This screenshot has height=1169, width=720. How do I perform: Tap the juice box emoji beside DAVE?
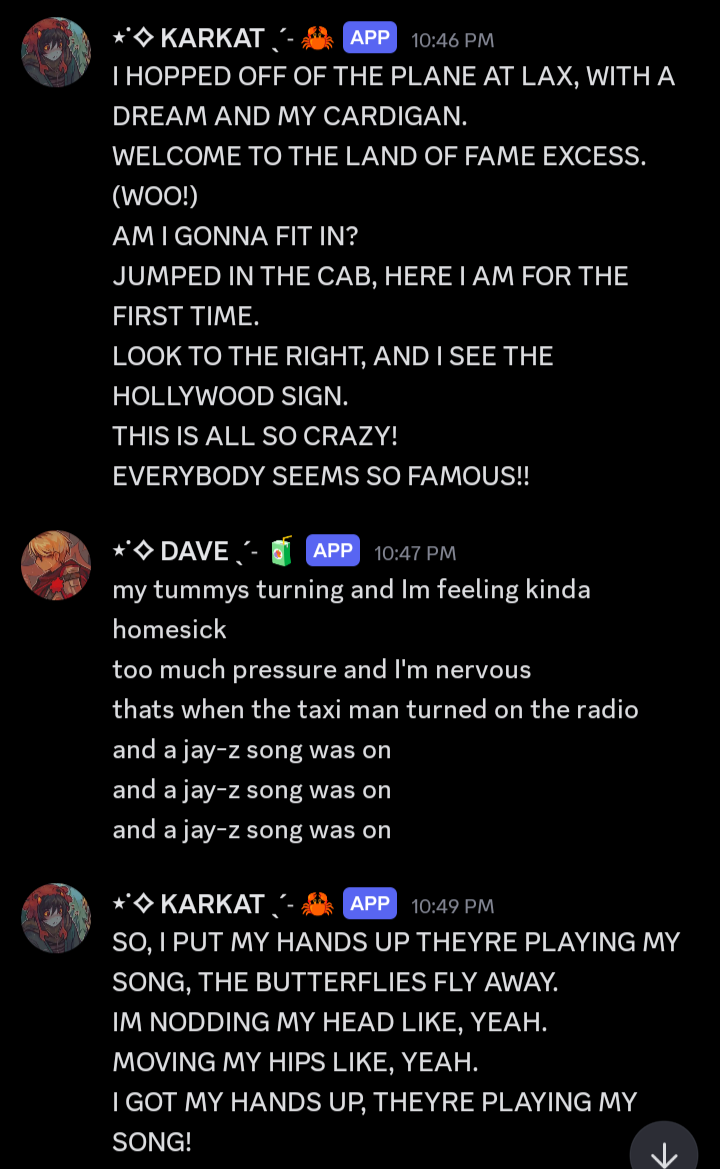pyautogui.click(x=281, y=551)
